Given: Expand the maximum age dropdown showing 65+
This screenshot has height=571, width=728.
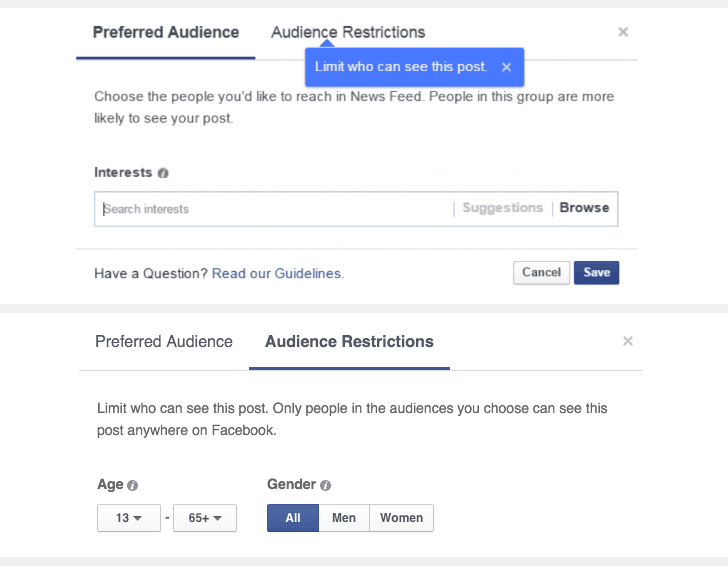Looking at the screenshot, I should [x=204, y=518].
